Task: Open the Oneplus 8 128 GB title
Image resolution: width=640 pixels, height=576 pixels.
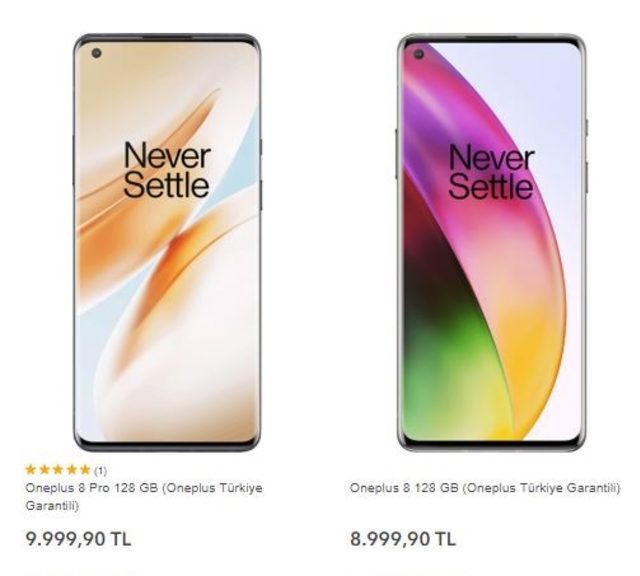Action: click(485, 488)
